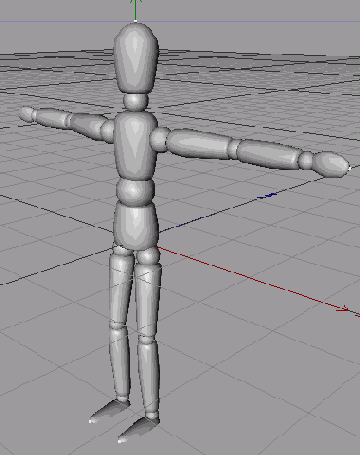The width and height of the screenshot is (360, 455).
Task: Select the mannequin's head
Action: [136, 58]
